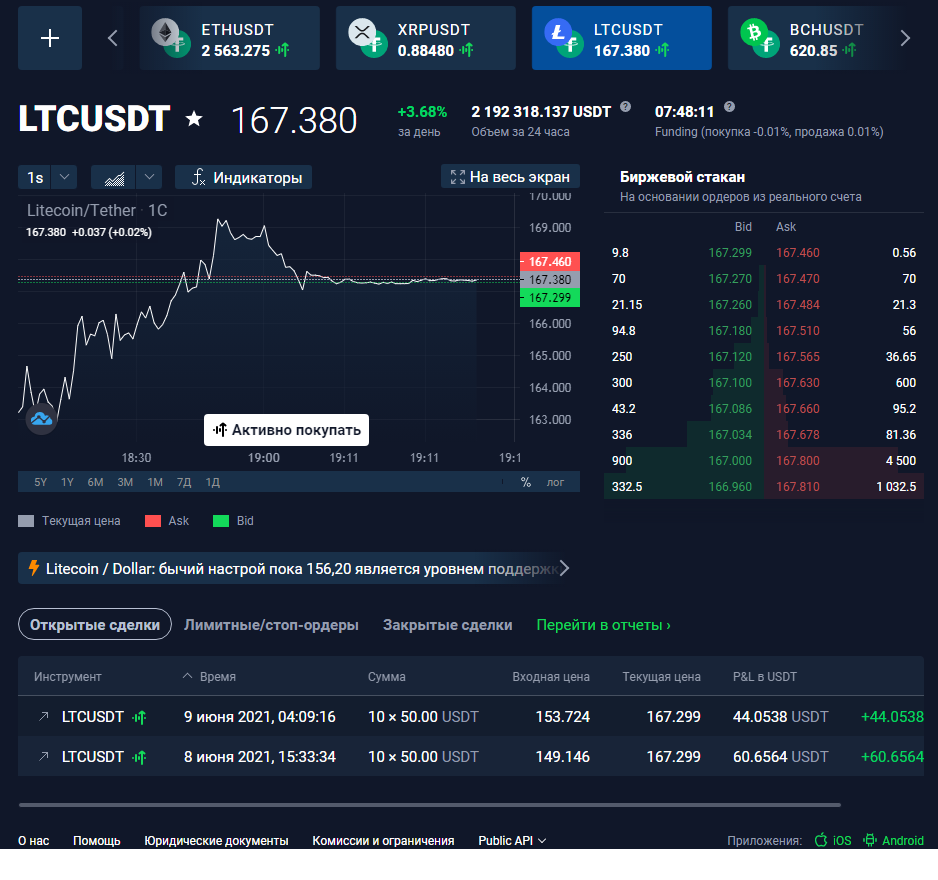Screen dimensions: 938x880
Task: Follow the Перейти в отчеты link
Action: point(603,625)
